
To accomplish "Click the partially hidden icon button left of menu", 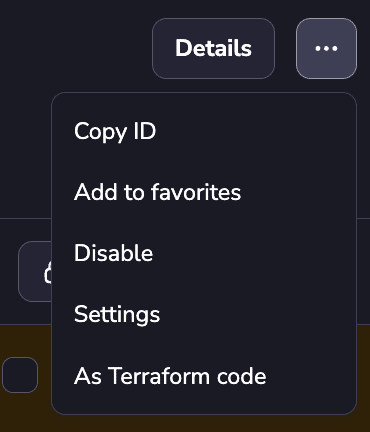I will point(35,271).
